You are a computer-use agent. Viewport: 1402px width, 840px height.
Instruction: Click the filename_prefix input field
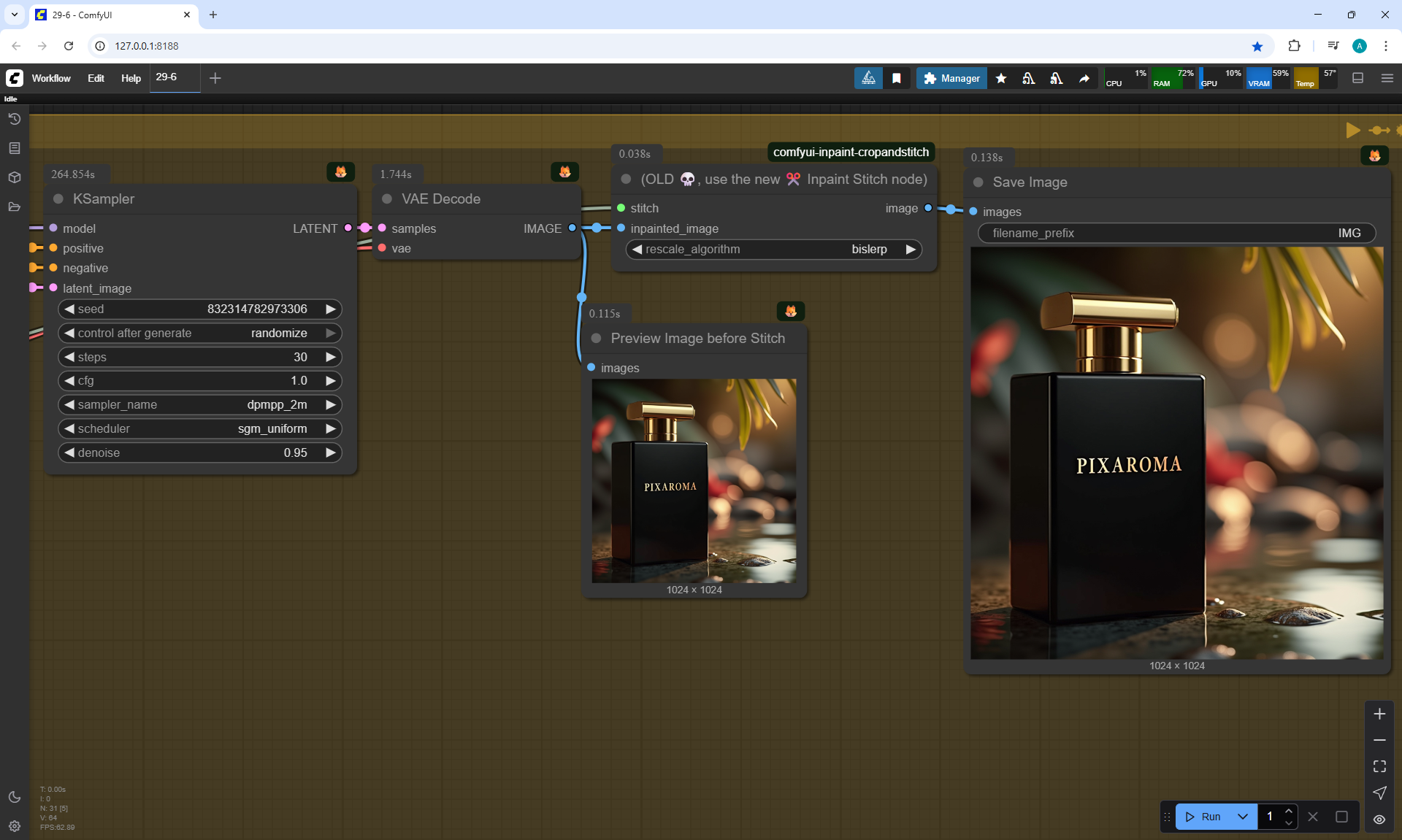tap(1176, 233)
